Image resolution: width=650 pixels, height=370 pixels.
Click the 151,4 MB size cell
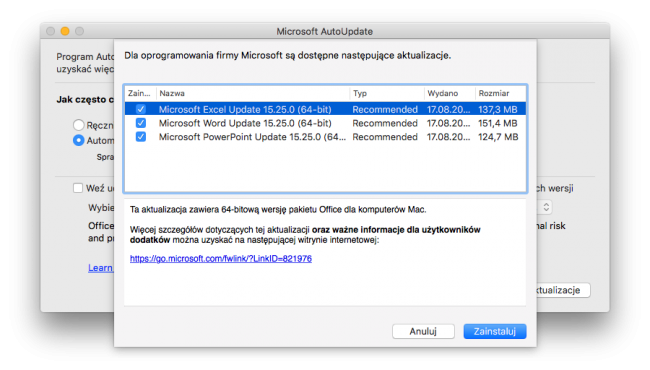(x=497, y=123)
